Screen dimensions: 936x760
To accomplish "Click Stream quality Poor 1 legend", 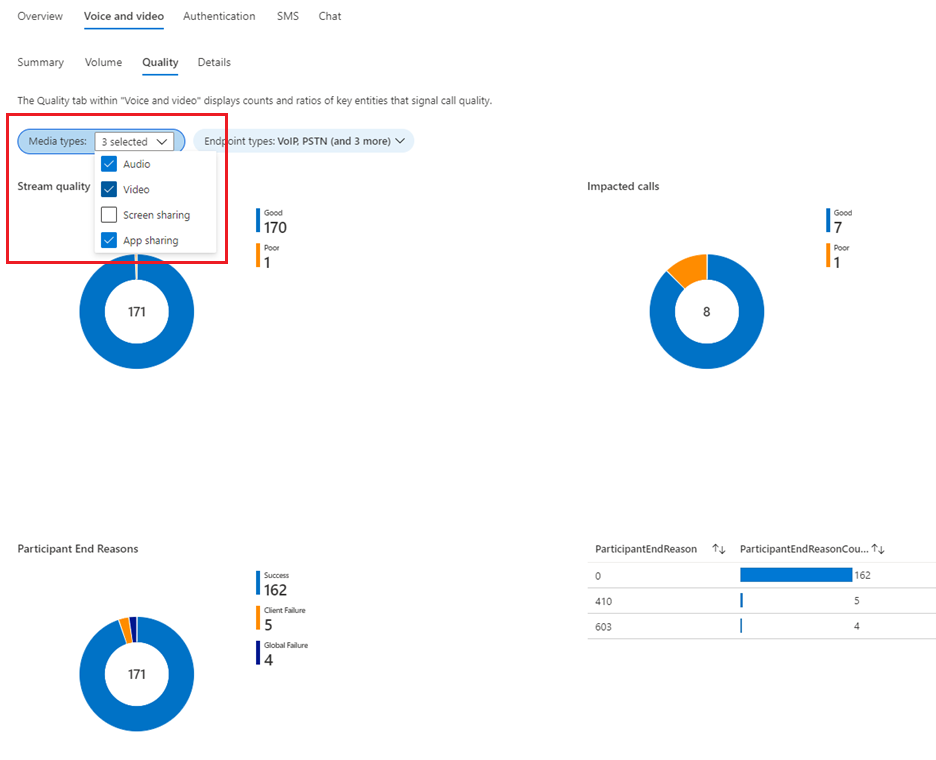I will pyautogui.click(x=268, y=257).
